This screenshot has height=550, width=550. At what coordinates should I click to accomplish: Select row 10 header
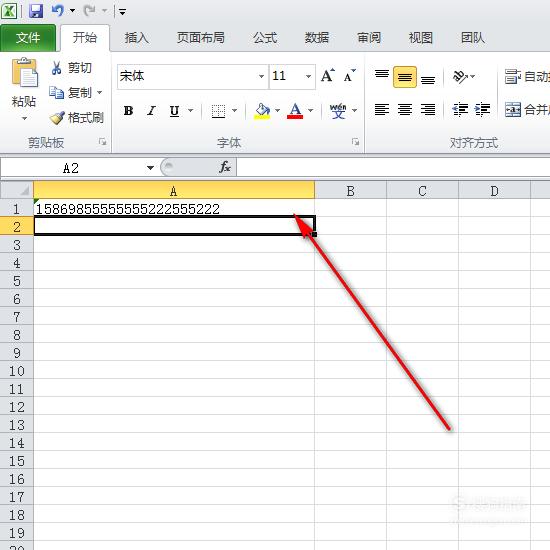(x=16, y=371)
